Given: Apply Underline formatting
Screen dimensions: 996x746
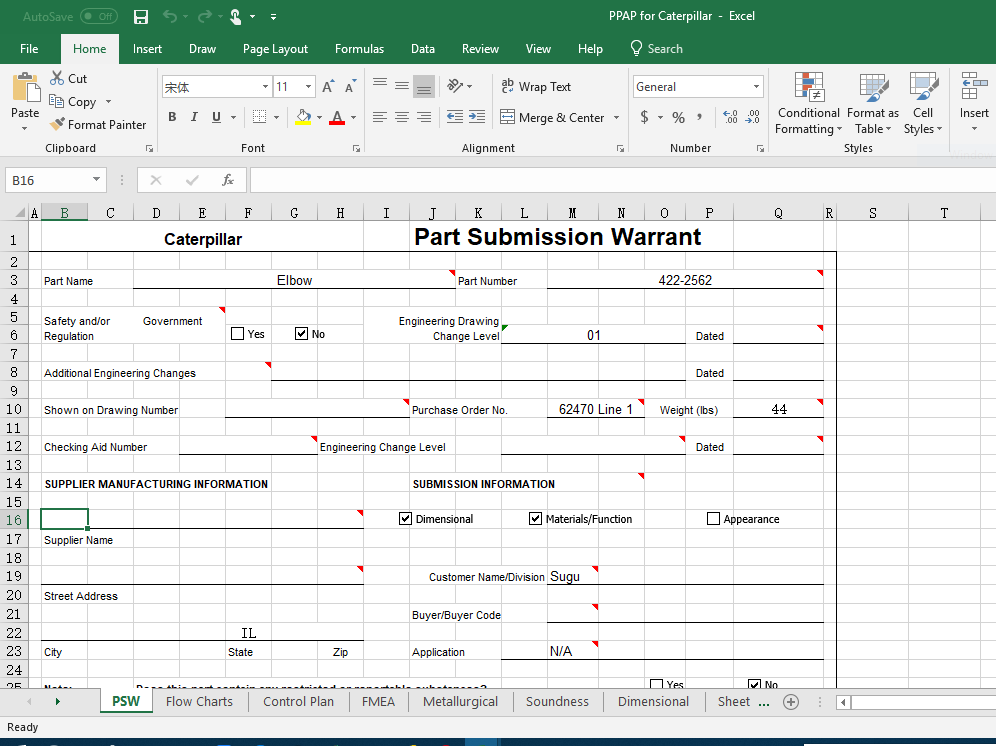Looking at the screenshot, I should coord(216,117).
